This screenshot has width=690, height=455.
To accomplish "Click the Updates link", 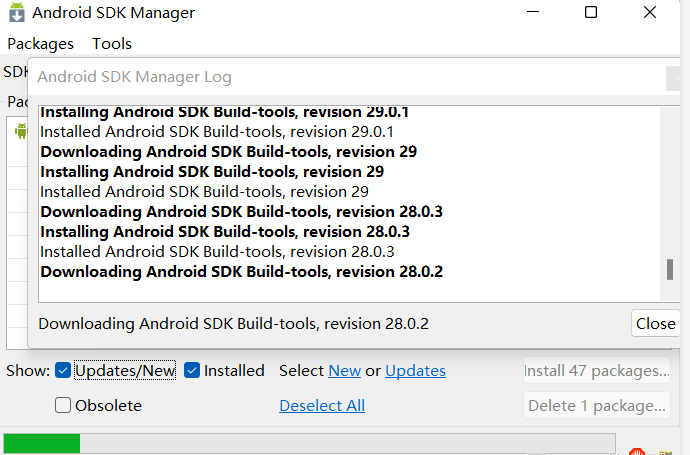I will coord(415,371).
